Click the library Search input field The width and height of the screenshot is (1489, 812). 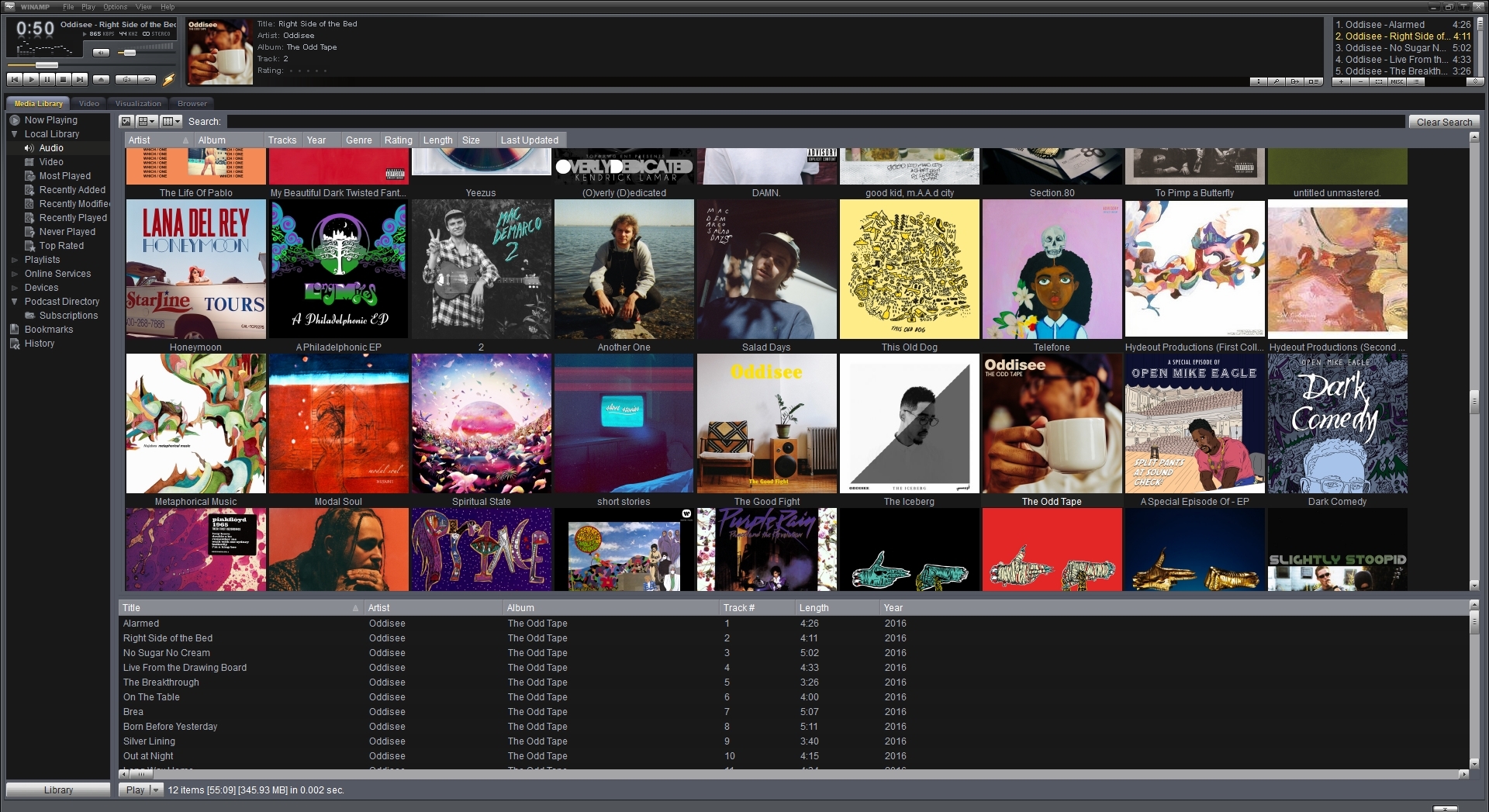[816, 122]
